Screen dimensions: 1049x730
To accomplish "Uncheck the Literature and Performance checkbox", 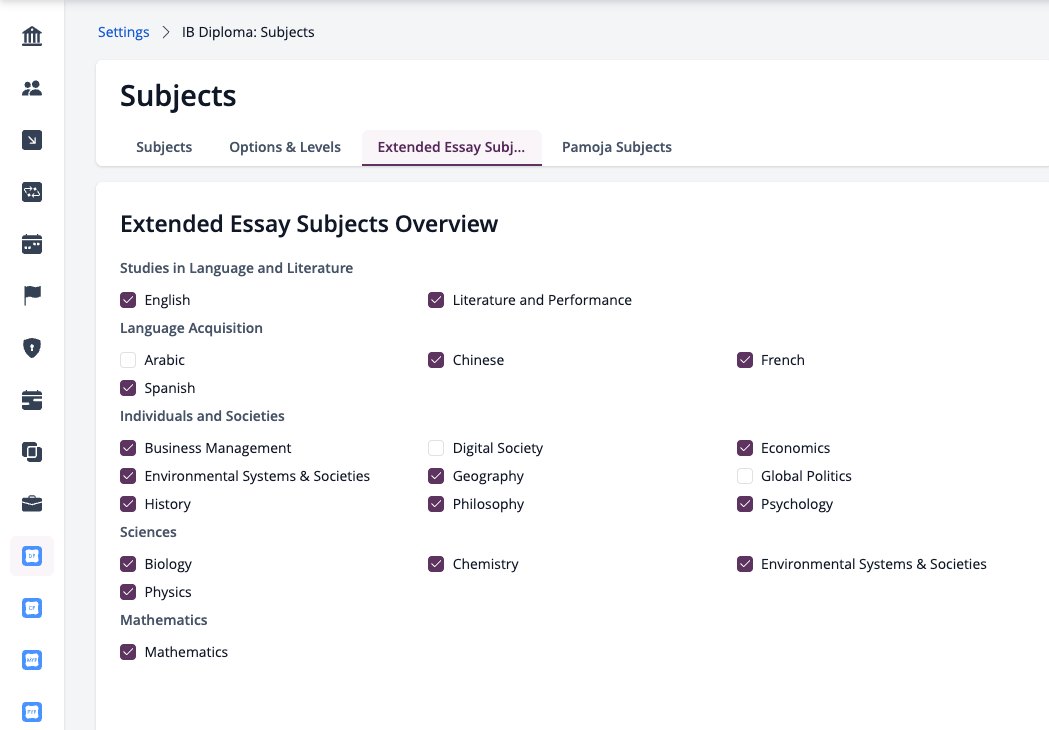I will coord(436,300).
